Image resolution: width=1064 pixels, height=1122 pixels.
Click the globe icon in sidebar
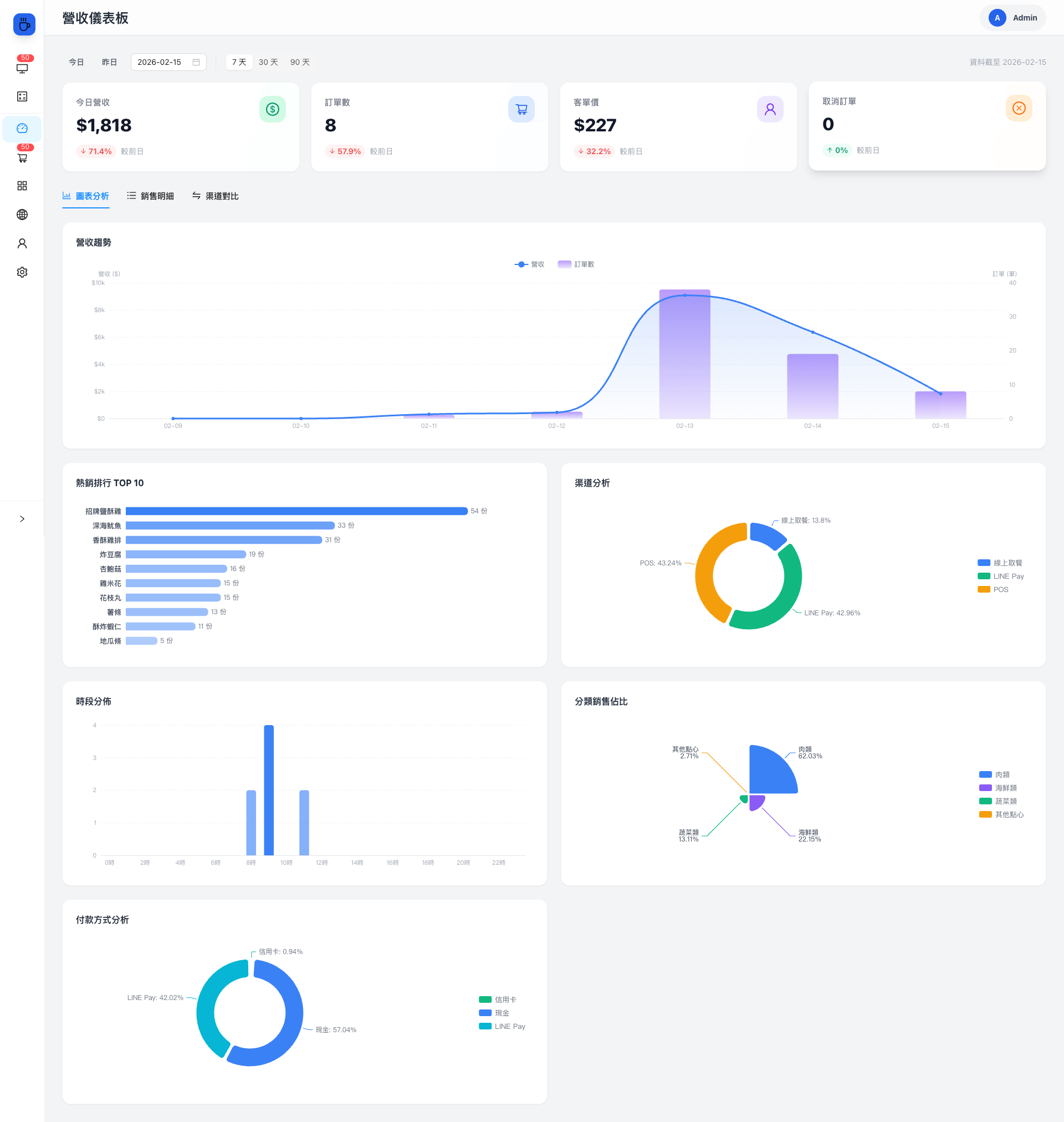coord(22,215)
